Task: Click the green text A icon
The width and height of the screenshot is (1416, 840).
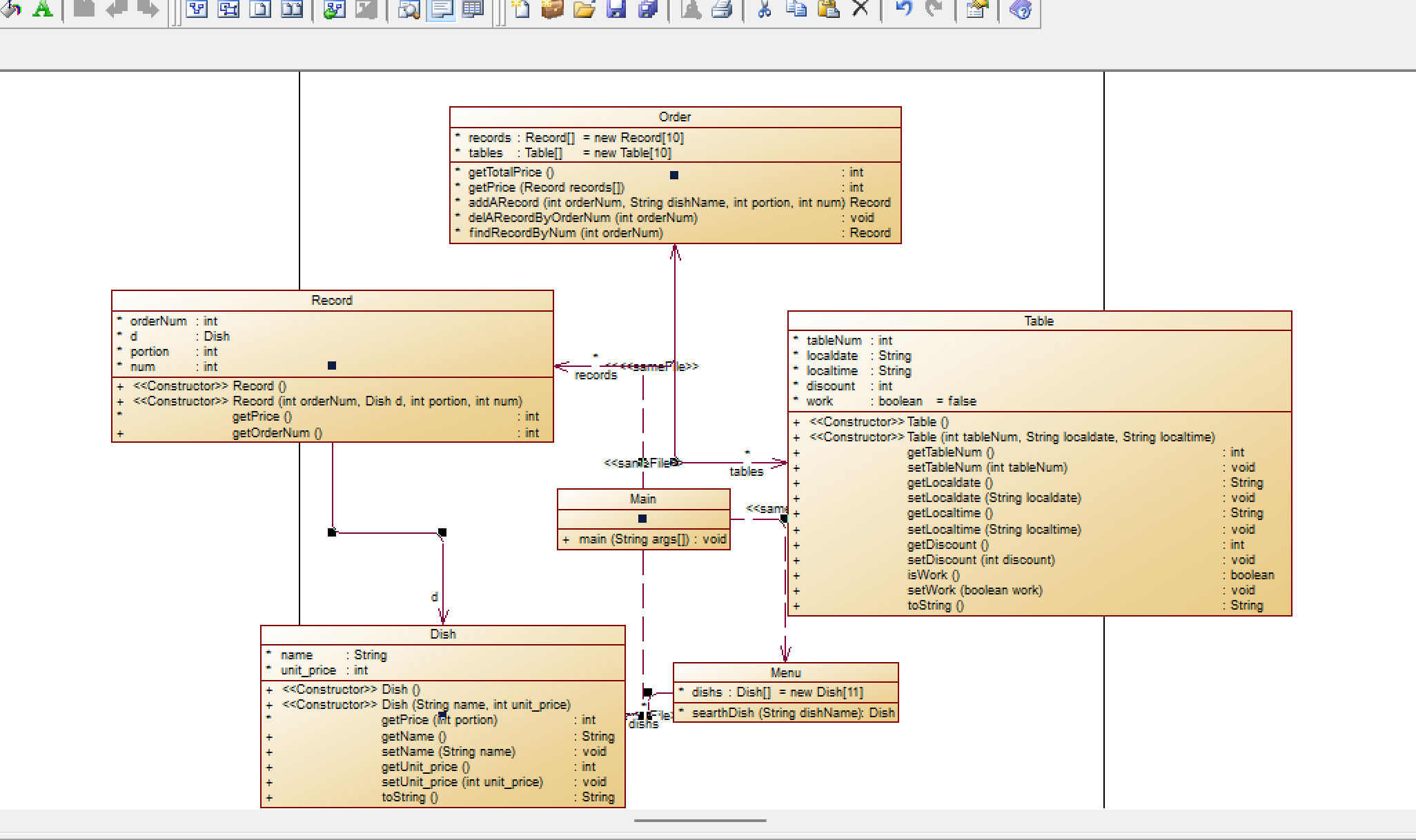Action: 43,9
